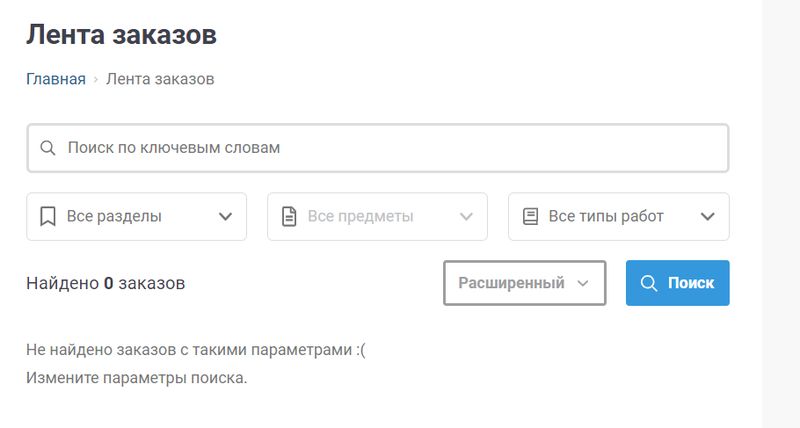Go to Главная via breadcrumb link
This screenshot has height=428, width=800.
click(x=56, y=79)
